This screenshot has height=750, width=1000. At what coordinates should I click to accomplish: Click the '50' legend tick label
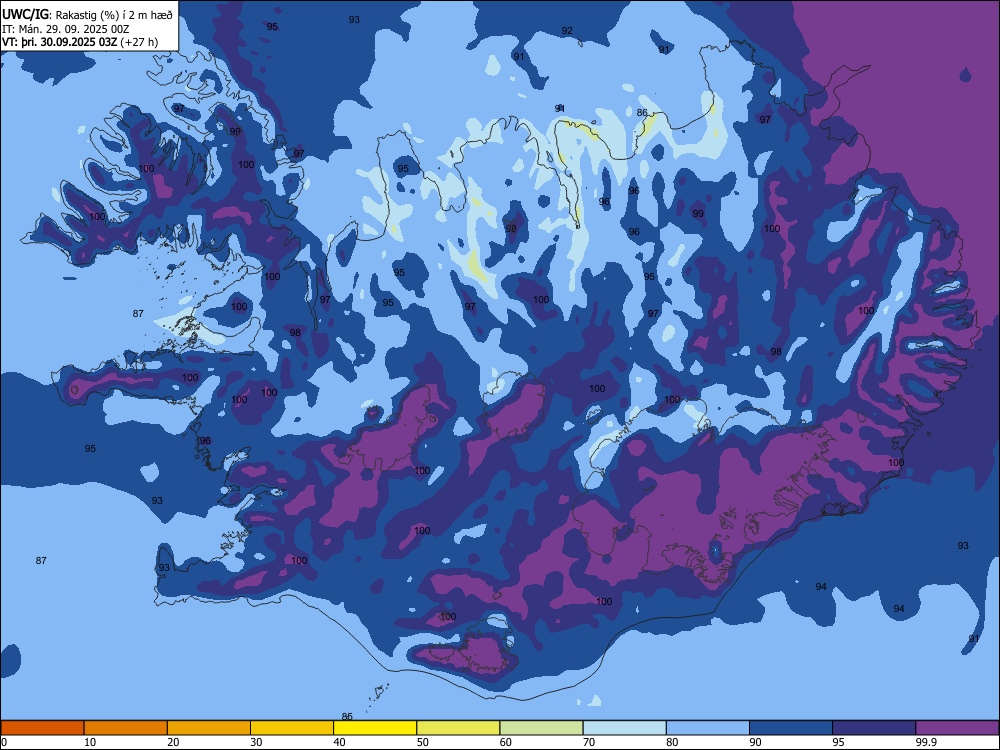tap(423, 742)
